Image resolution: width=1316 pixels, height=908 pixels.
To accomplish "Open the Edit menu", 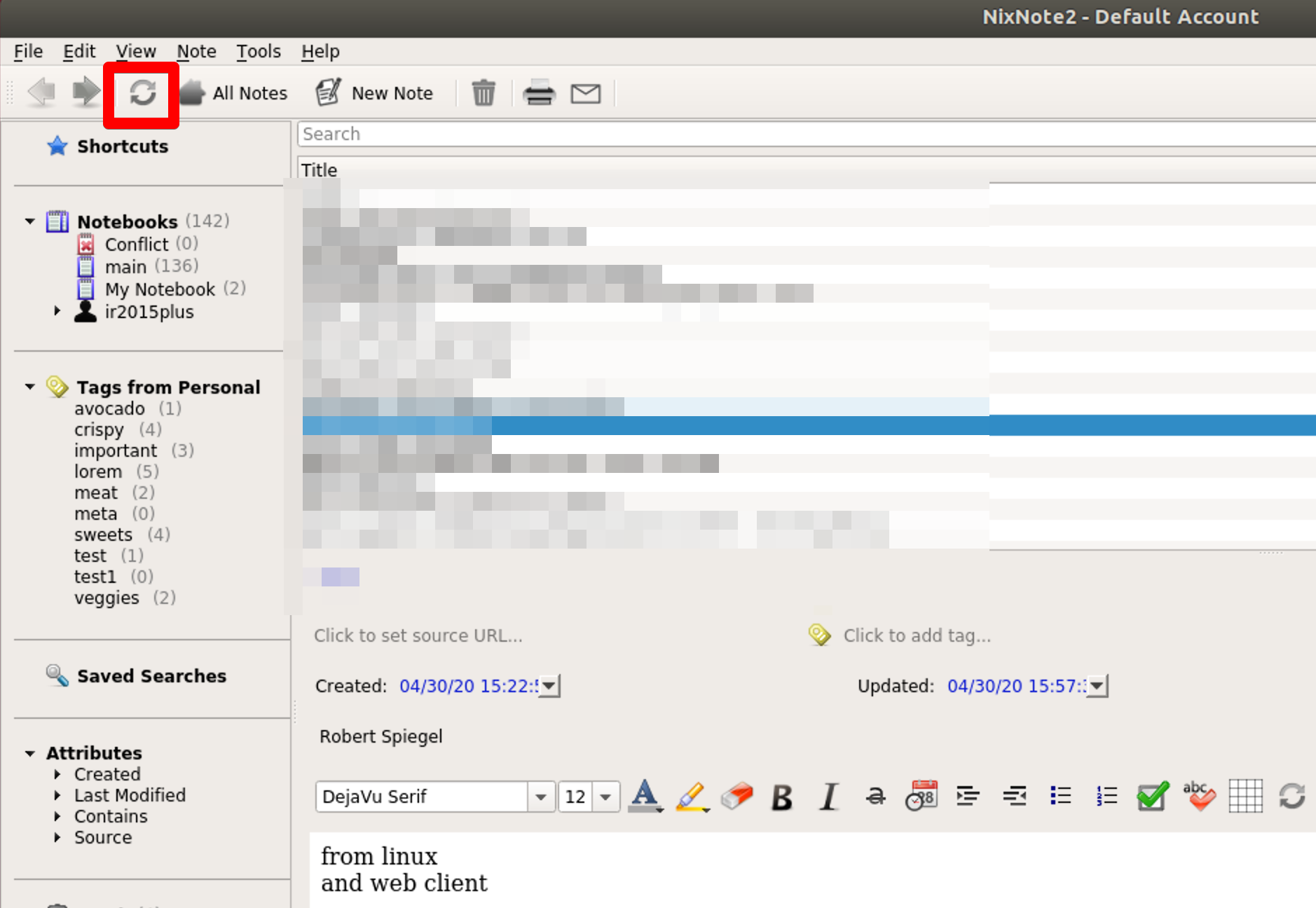I will [x=79, y=51].
